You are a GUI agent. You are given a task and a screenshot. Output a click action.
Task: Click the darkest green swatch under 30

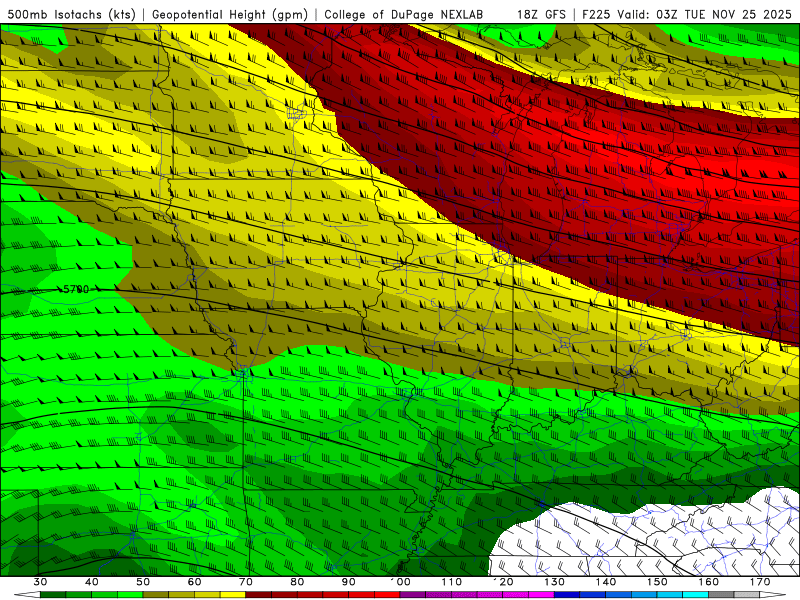pyautogui.click(x=53, y=595)
